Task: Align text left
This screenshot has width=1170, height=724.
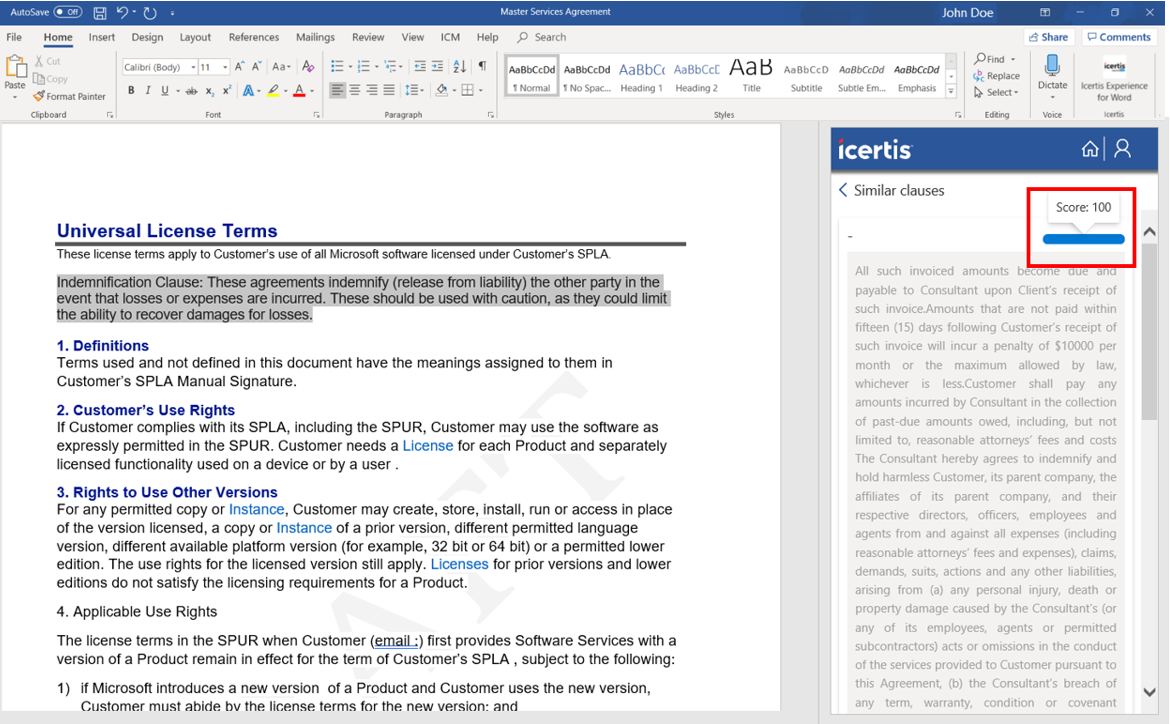Action: point(337,90)
